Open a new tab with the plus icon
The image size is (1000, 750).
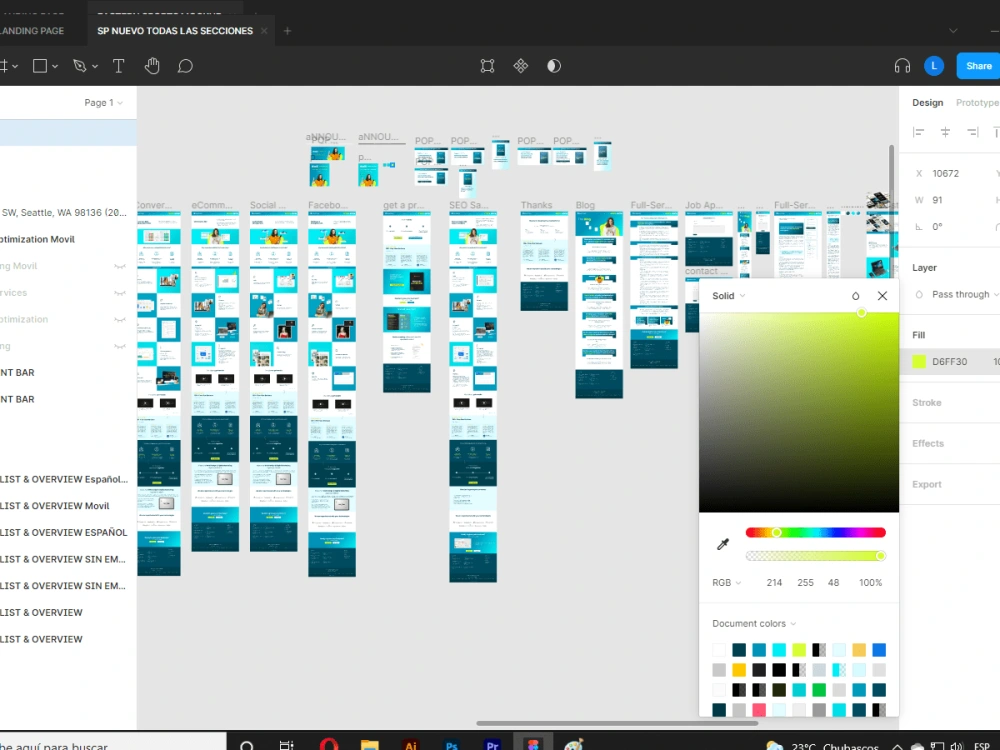287,31
